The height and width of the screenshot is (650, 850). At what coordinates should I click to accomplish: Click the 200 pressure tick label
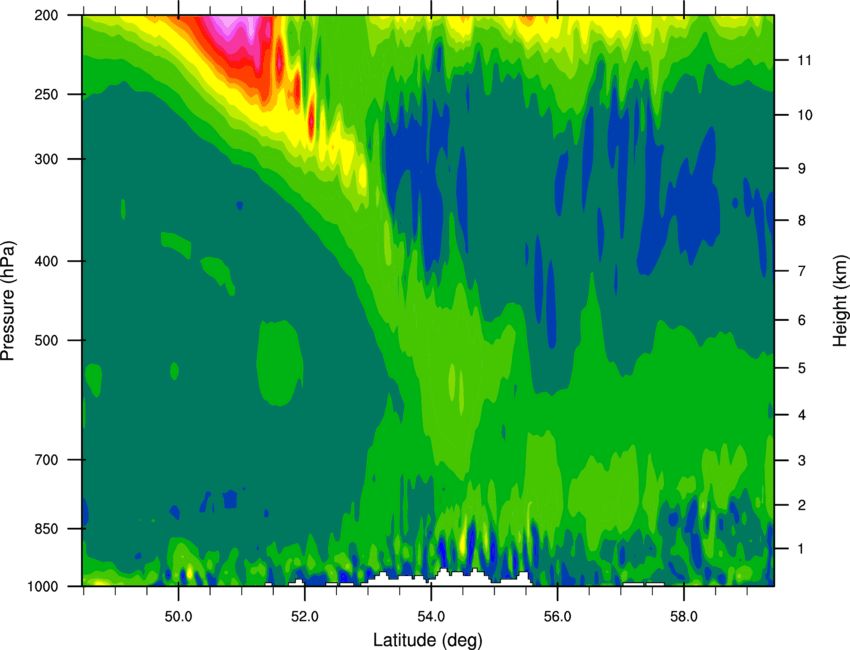(46, 15)
